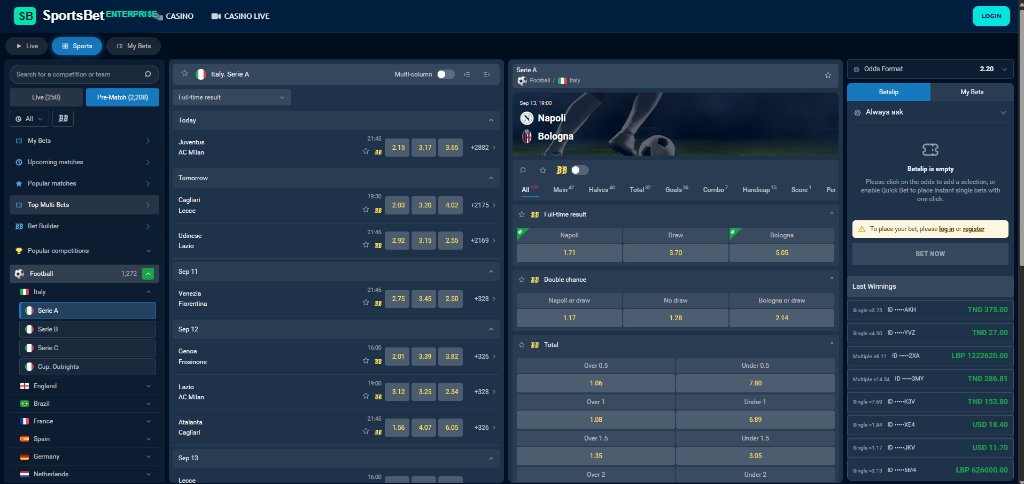1024x484 pixels.
Task: Select Napoli win odds 1.71
Action: point(569,252)
